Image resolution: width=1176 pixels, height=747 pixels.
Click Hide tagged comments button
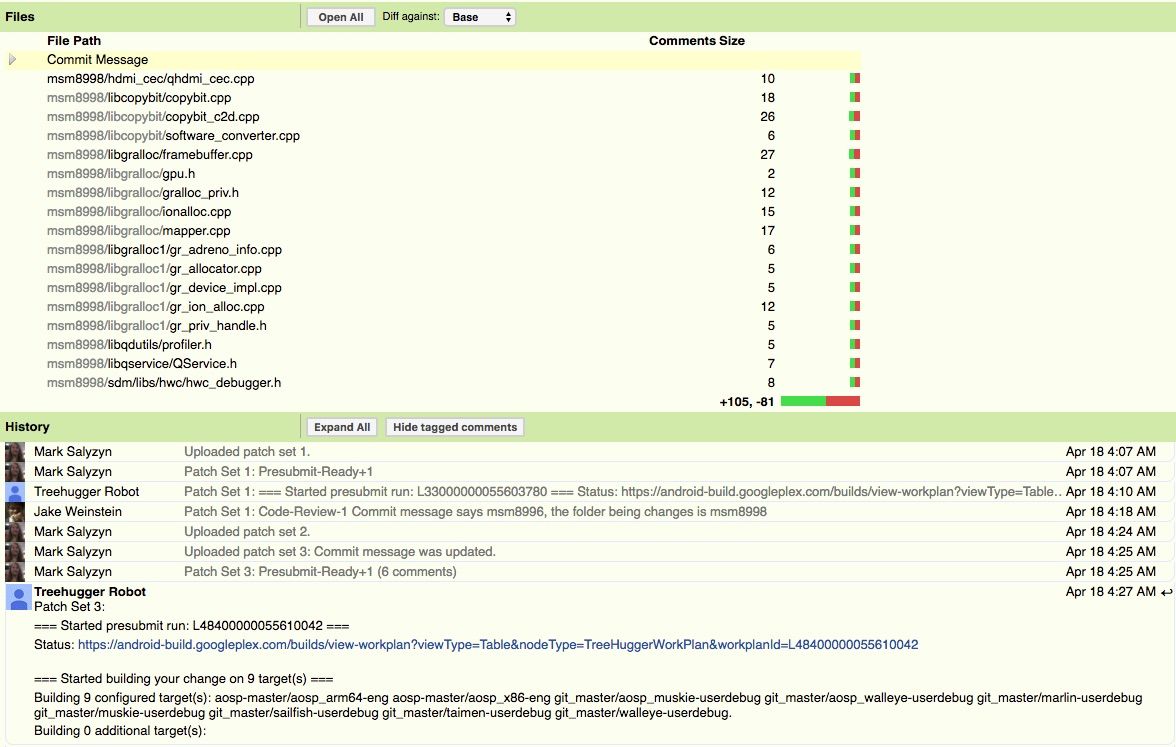point(455,428)
